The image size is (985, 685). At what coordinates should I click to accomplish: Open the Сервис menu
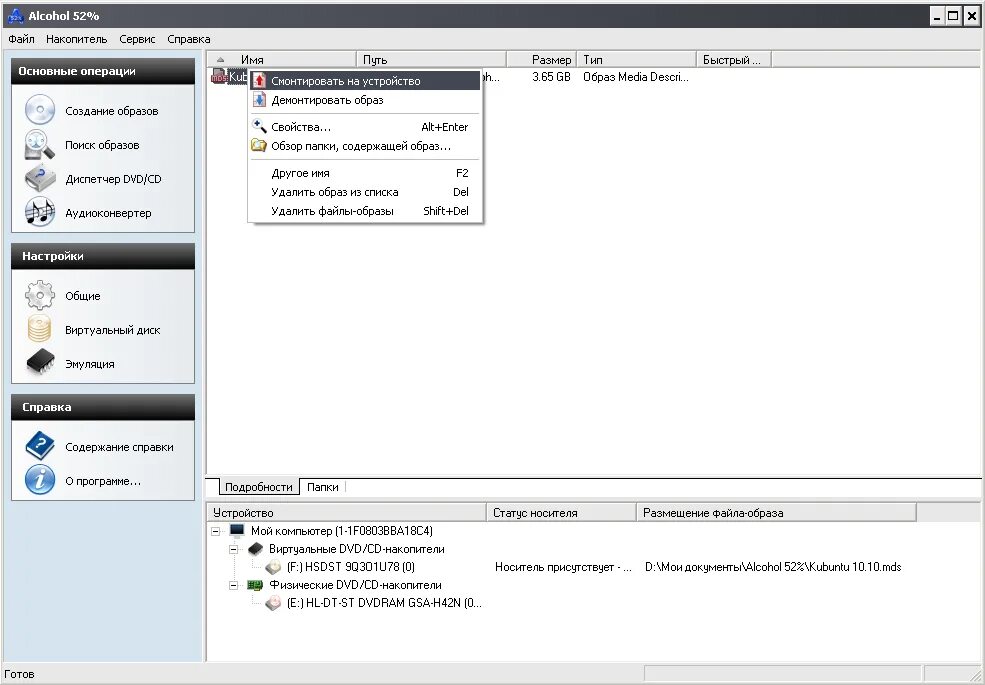point(137,39)
